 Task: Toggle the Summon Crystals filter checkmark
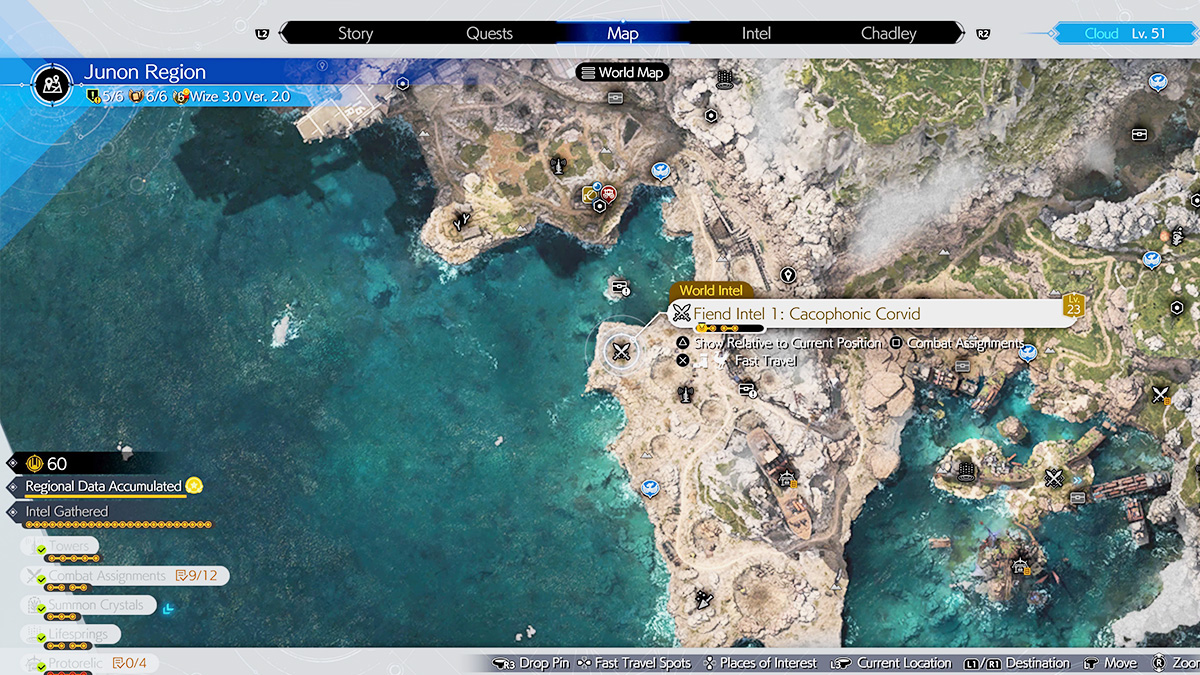click(x=41, y=608)
